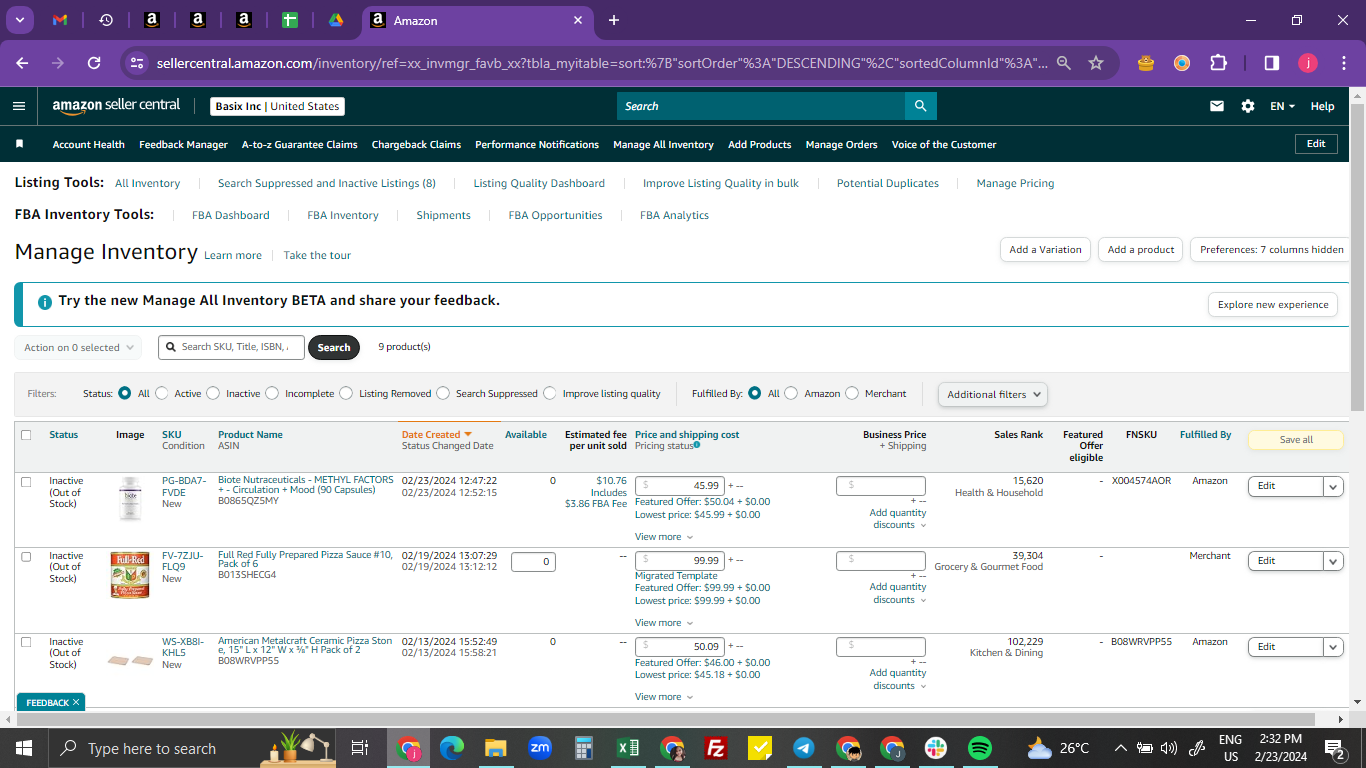Open Search Suppressed and Inactive Listings

point(327,183)
